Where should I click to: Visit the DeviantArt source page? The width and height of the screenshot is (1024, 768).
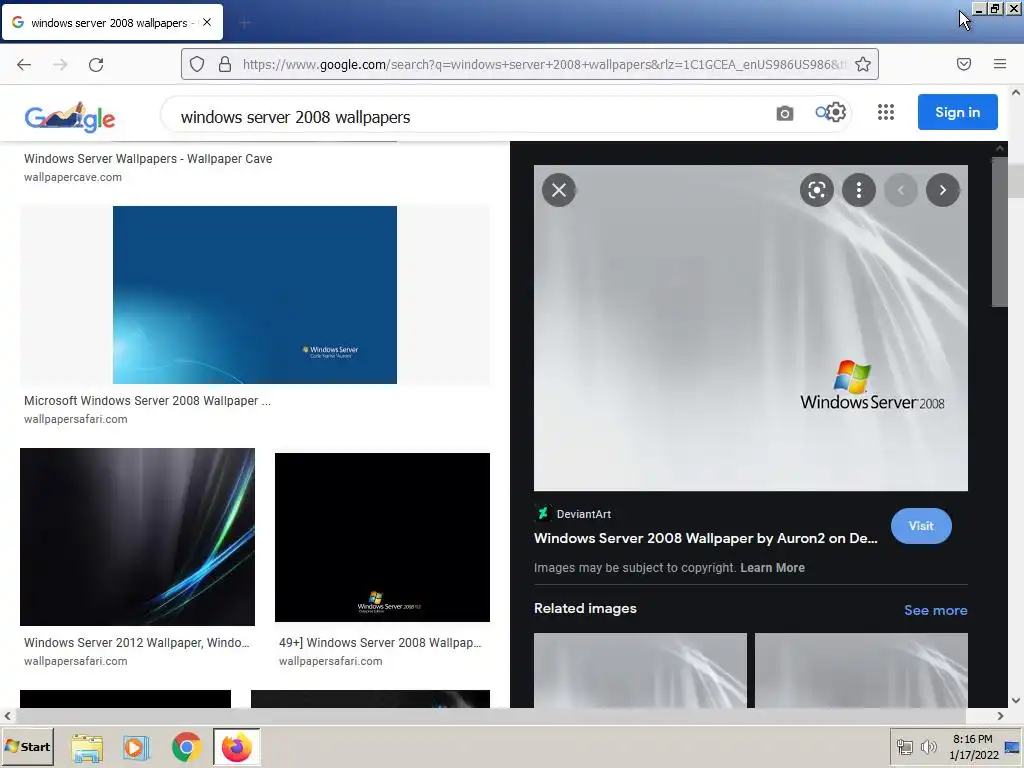click(x=921, y=526)
